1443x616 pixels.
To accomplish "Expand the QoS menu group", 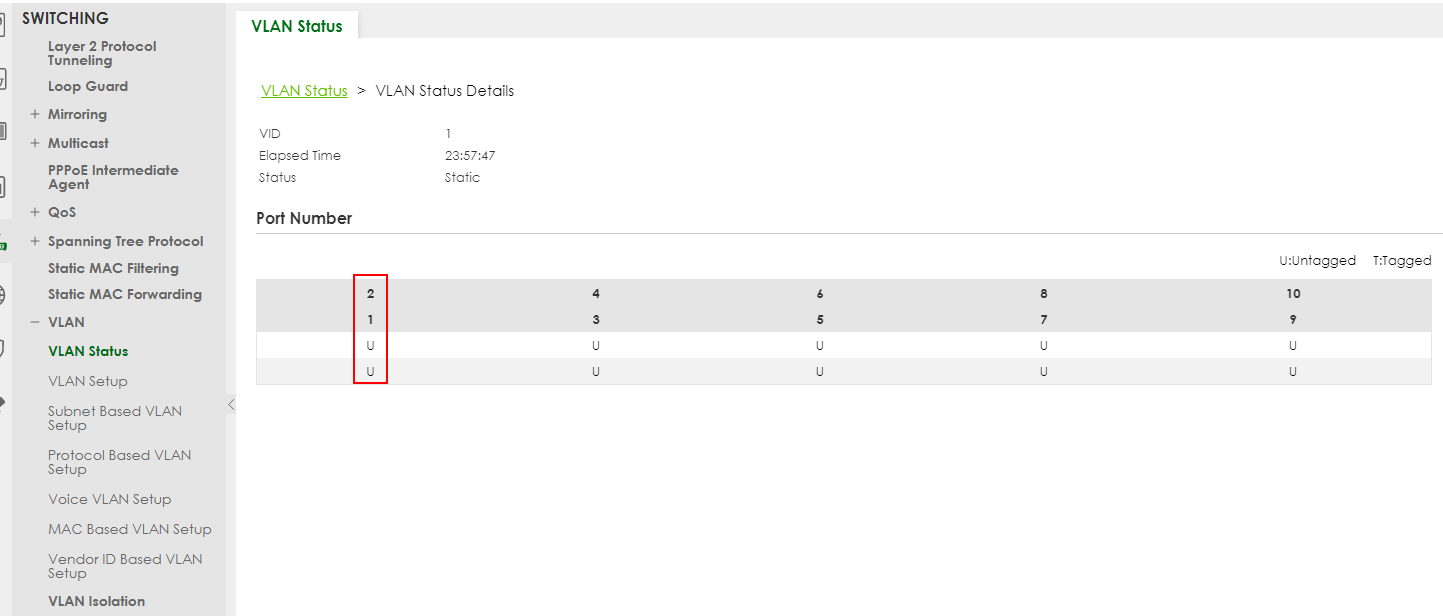I will pyautogui.click(x=35, y=212).
